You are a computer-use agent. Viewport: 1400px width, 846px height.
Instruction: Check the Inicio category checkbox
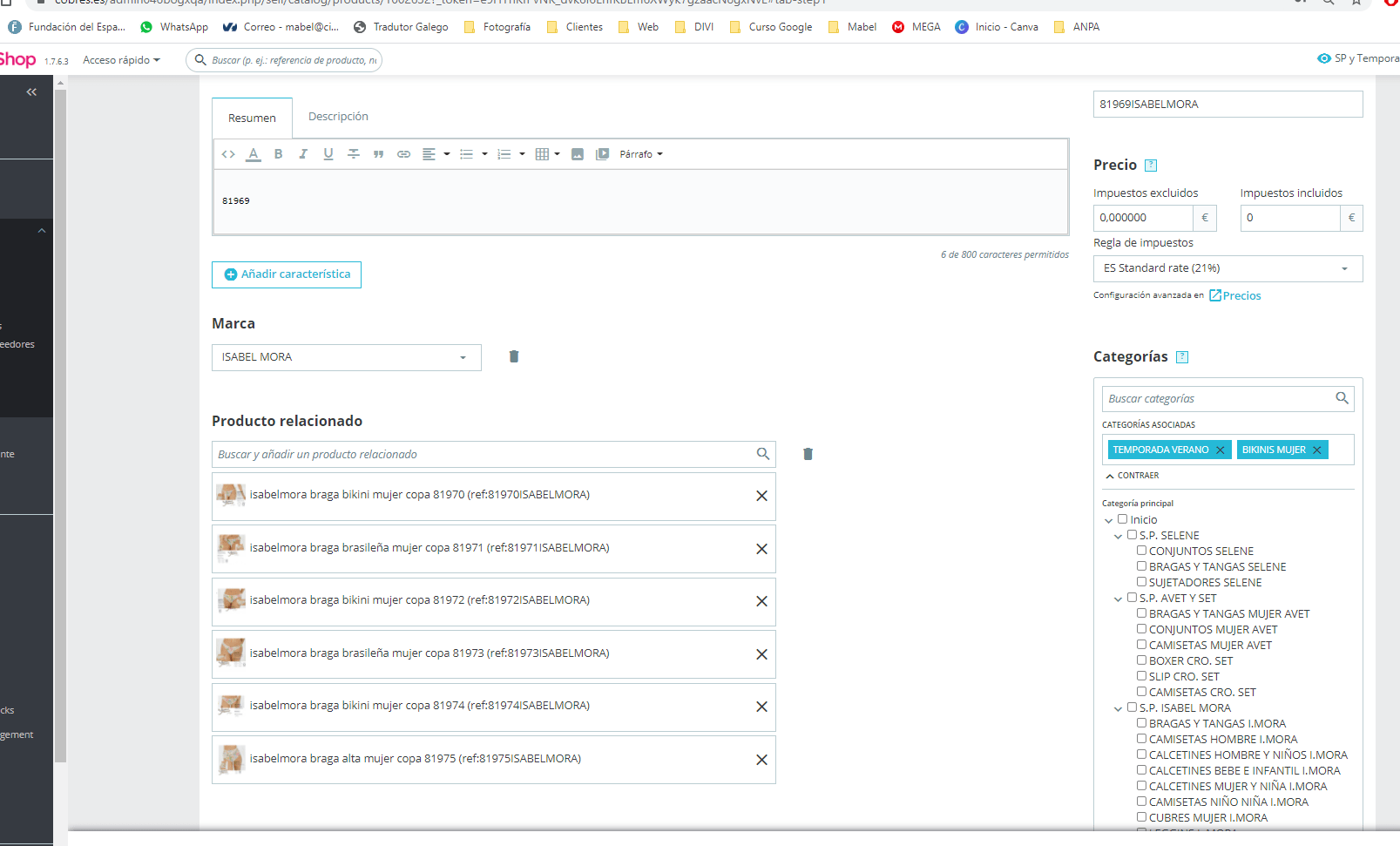tap(1123, 519)
